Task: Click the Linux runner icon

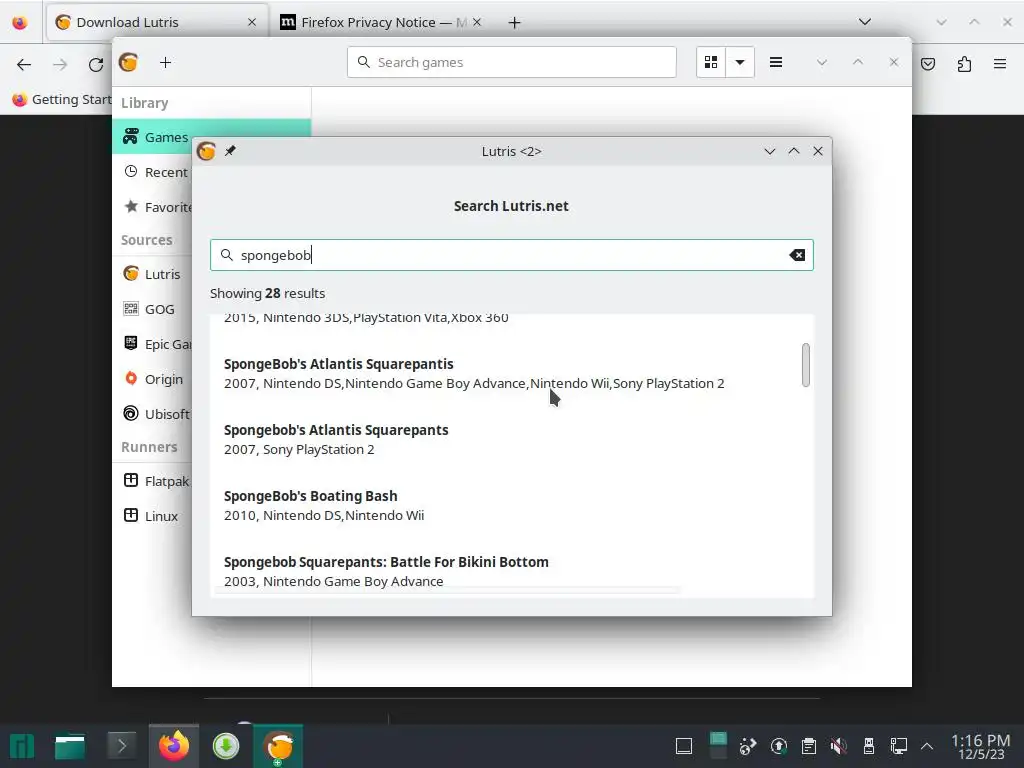Action: tap(131, 515)
